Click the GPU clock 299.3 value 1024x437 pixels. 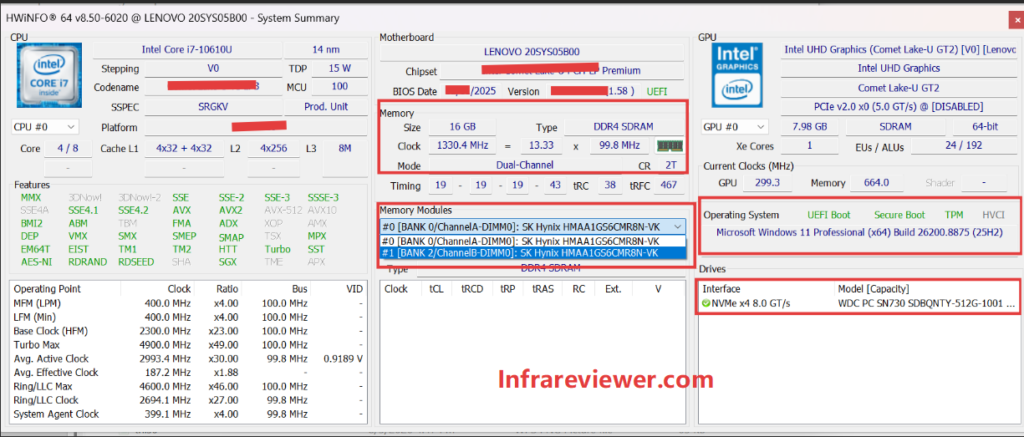click(x=767, y=184)
